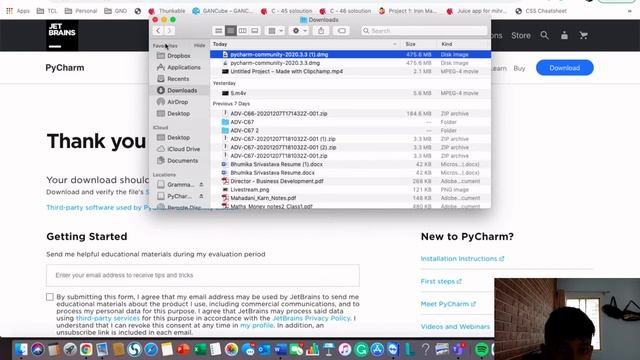The image size is (640, 360).
Task: Click the JetBrains site search magnifier icon
Action: [x=544, y=36]
